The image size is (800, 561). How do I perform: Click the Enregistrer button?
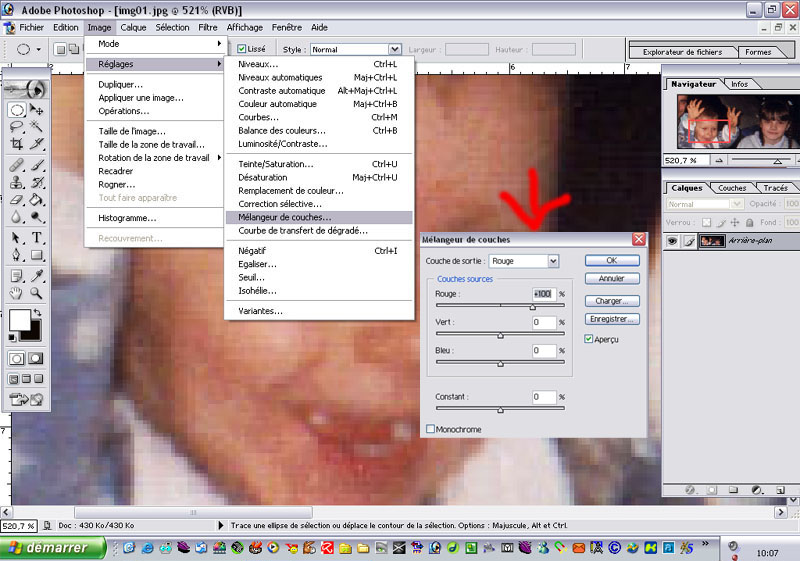[612, 319]
